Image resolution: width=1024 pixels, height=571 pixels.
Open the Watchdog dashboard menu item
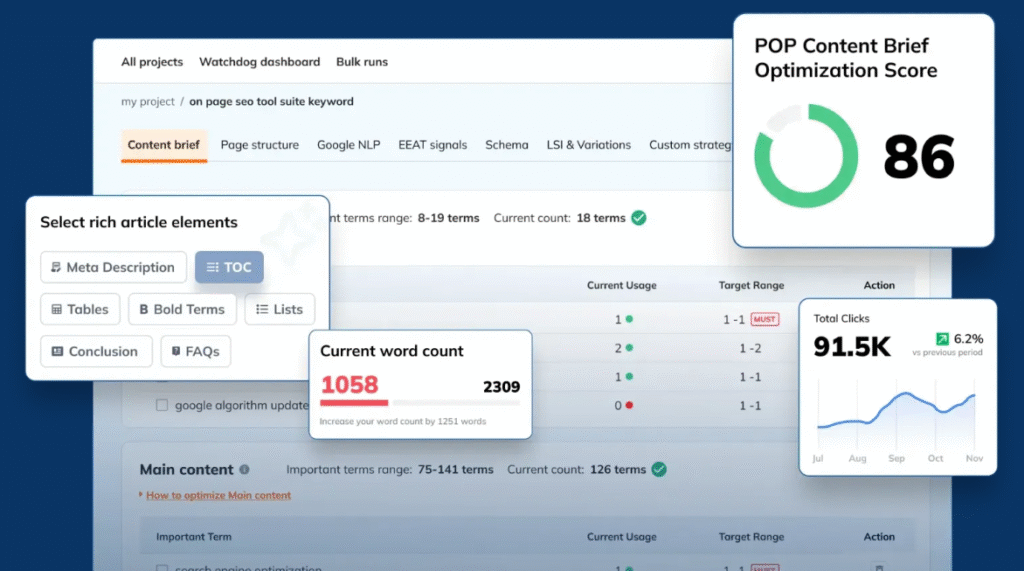tap(259, 62)
